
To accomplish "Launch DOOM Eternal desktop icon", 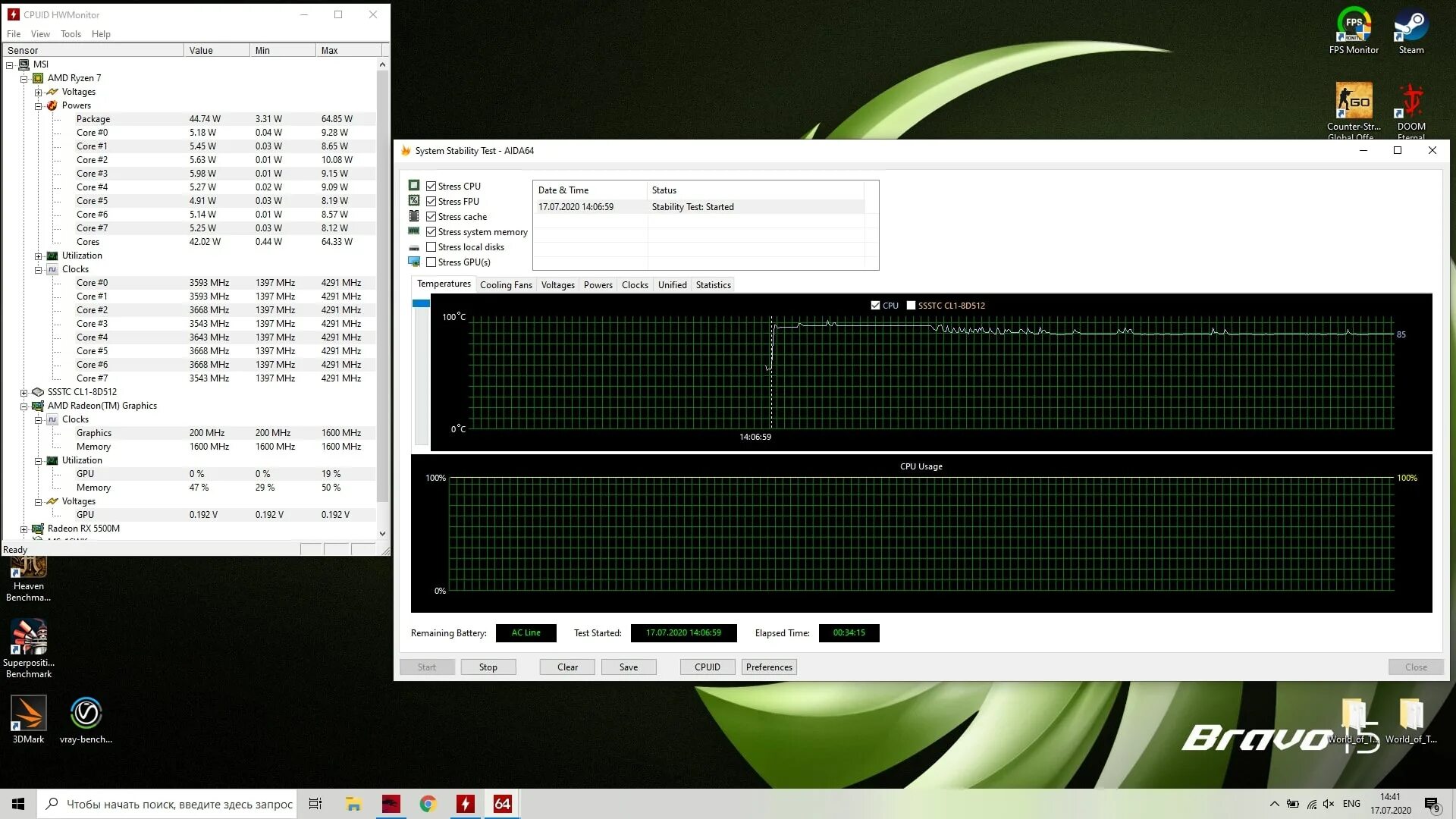I will tap(1410, 110).
